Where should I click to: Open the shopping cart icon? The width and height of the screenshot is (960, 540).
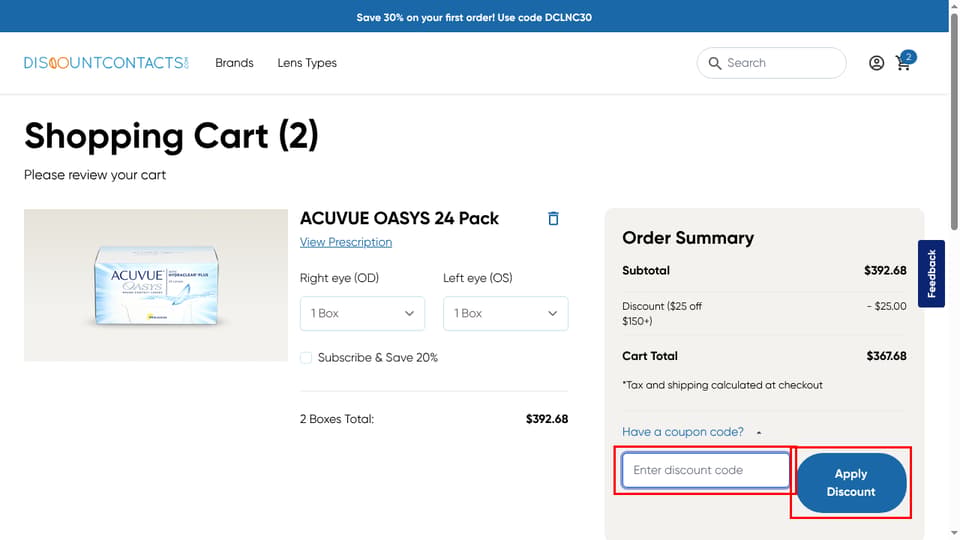pos(904,62)
